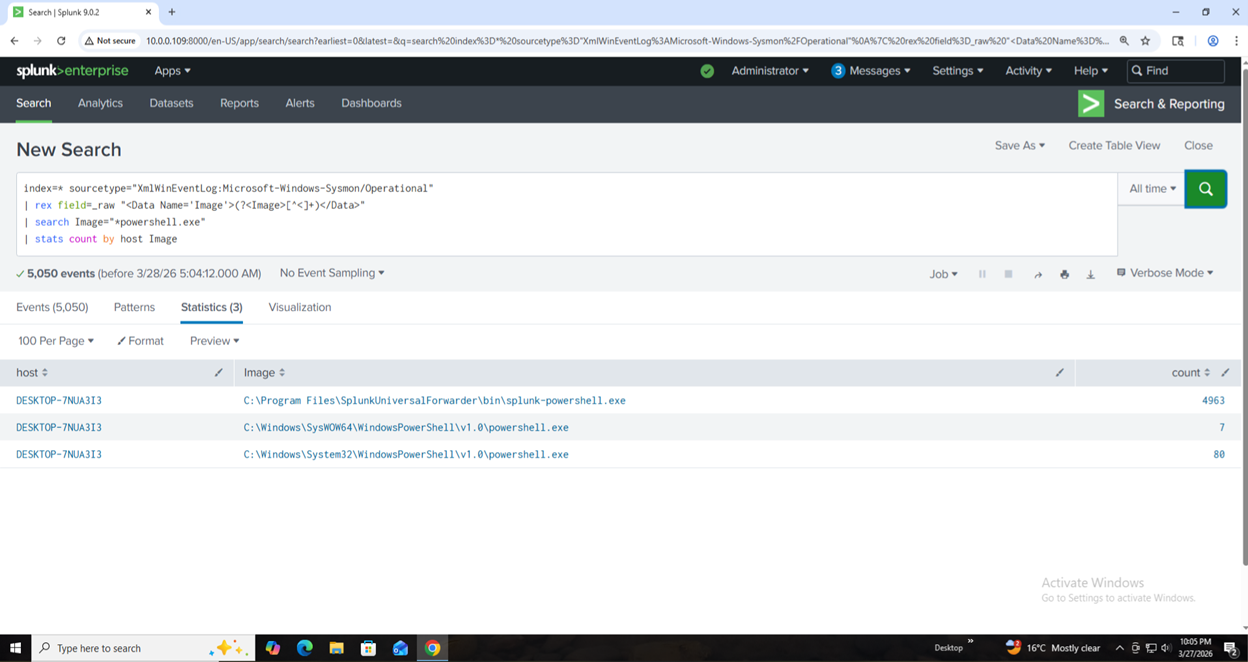Open the Job dropdown
Viewport: 1248px width, 662px height.
point(941,273)
